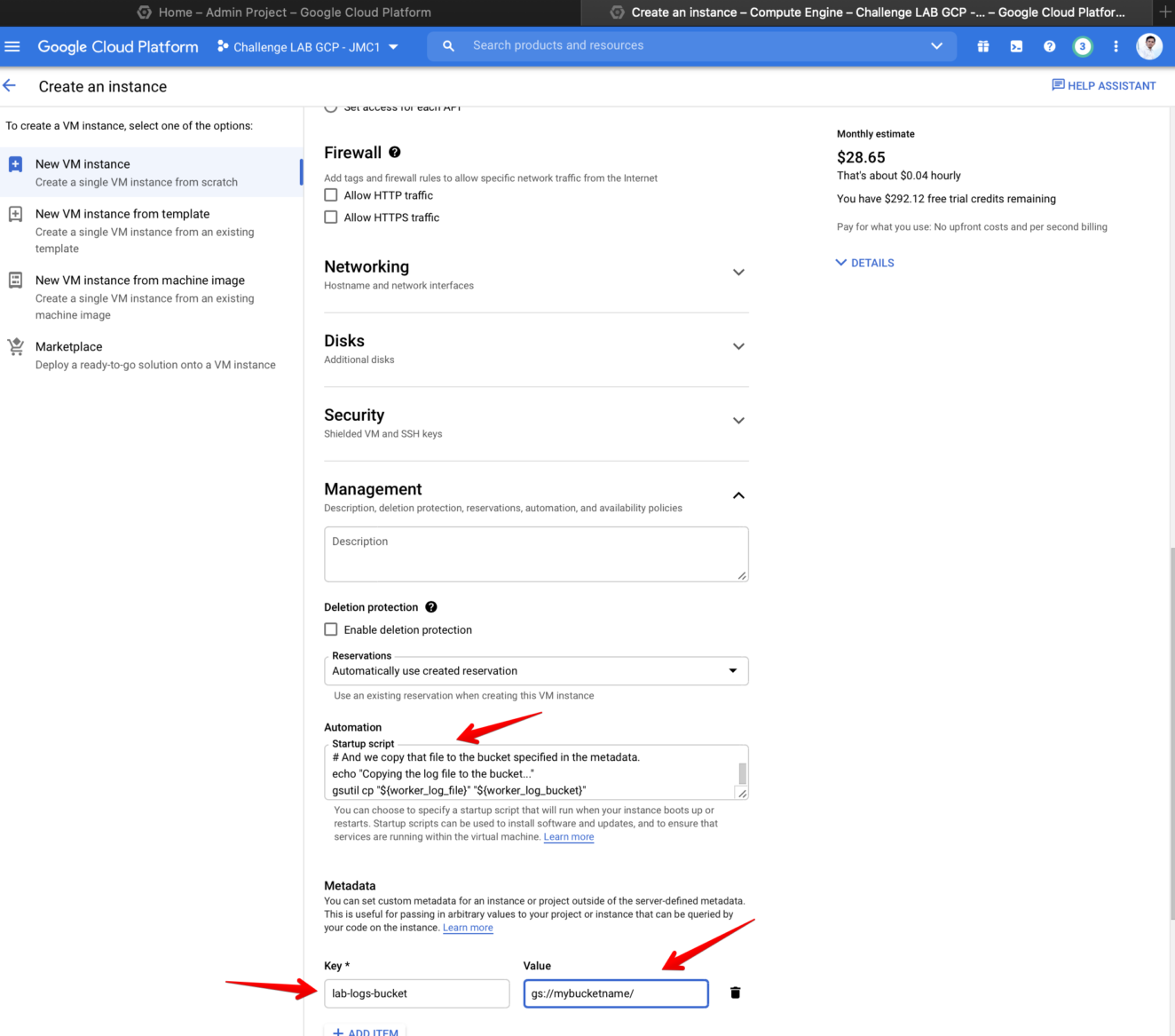Select Marketplace option
This screenshot has width=1175, height=1036.
click(151, 355)
